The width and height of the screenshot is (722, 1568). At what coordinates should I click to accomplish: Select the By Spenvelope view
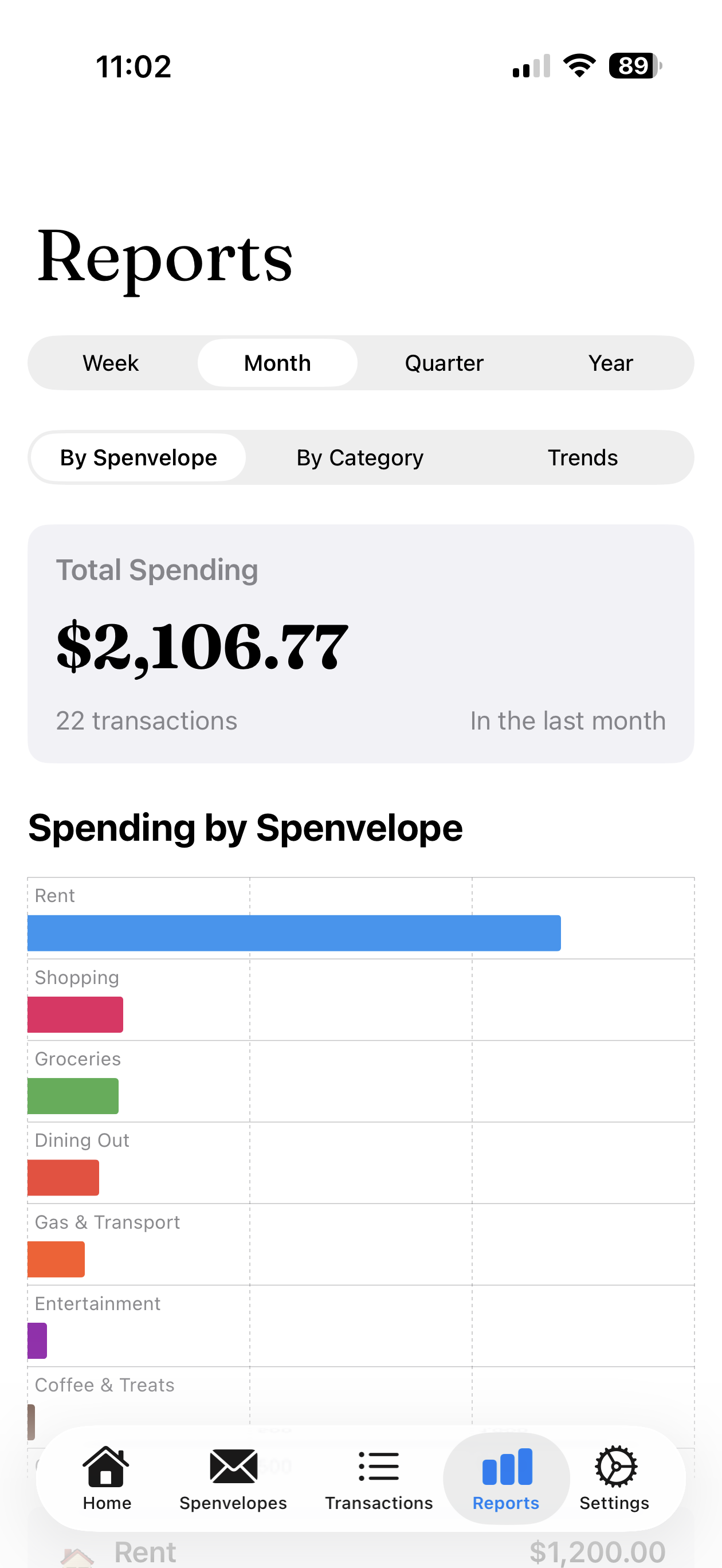coord(138,458)
